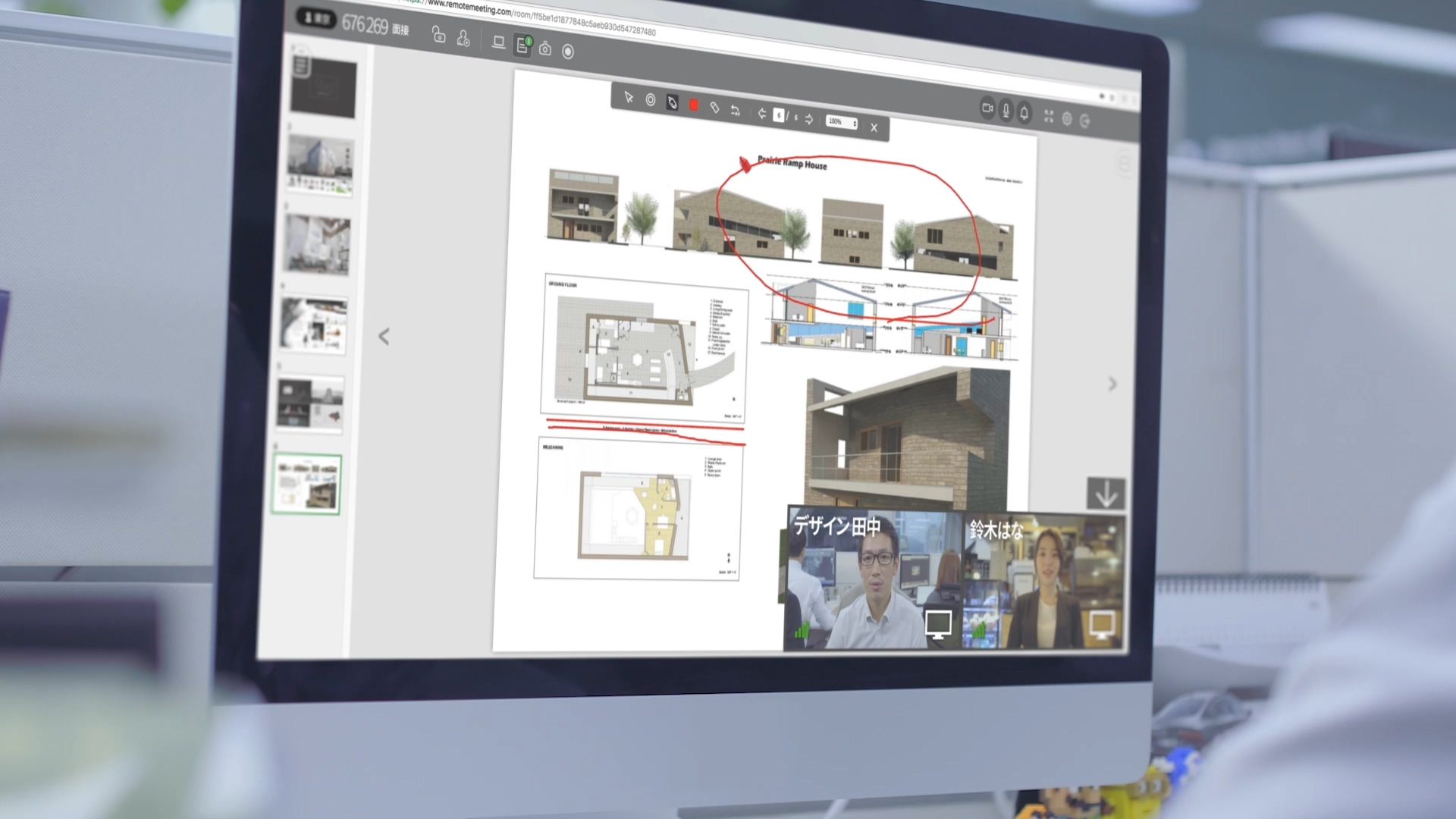Toggle the document sharing icon with badge
Image resolution: width=1456 pixels, height=819 pixels.
pyautogui.click(x=522, y=45)
